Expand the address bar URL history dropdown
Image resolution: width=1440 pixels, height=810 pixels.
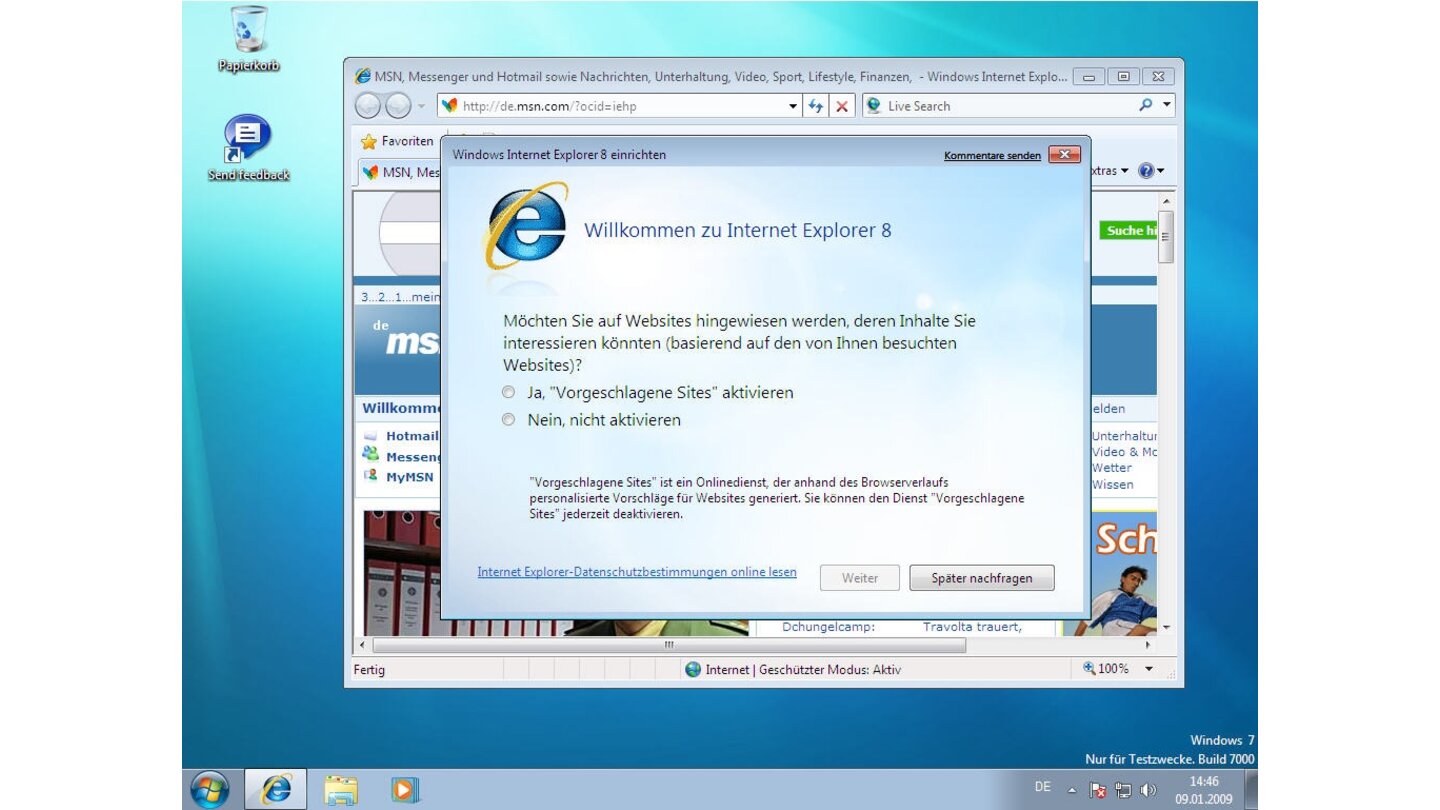(x=794, y=106)
